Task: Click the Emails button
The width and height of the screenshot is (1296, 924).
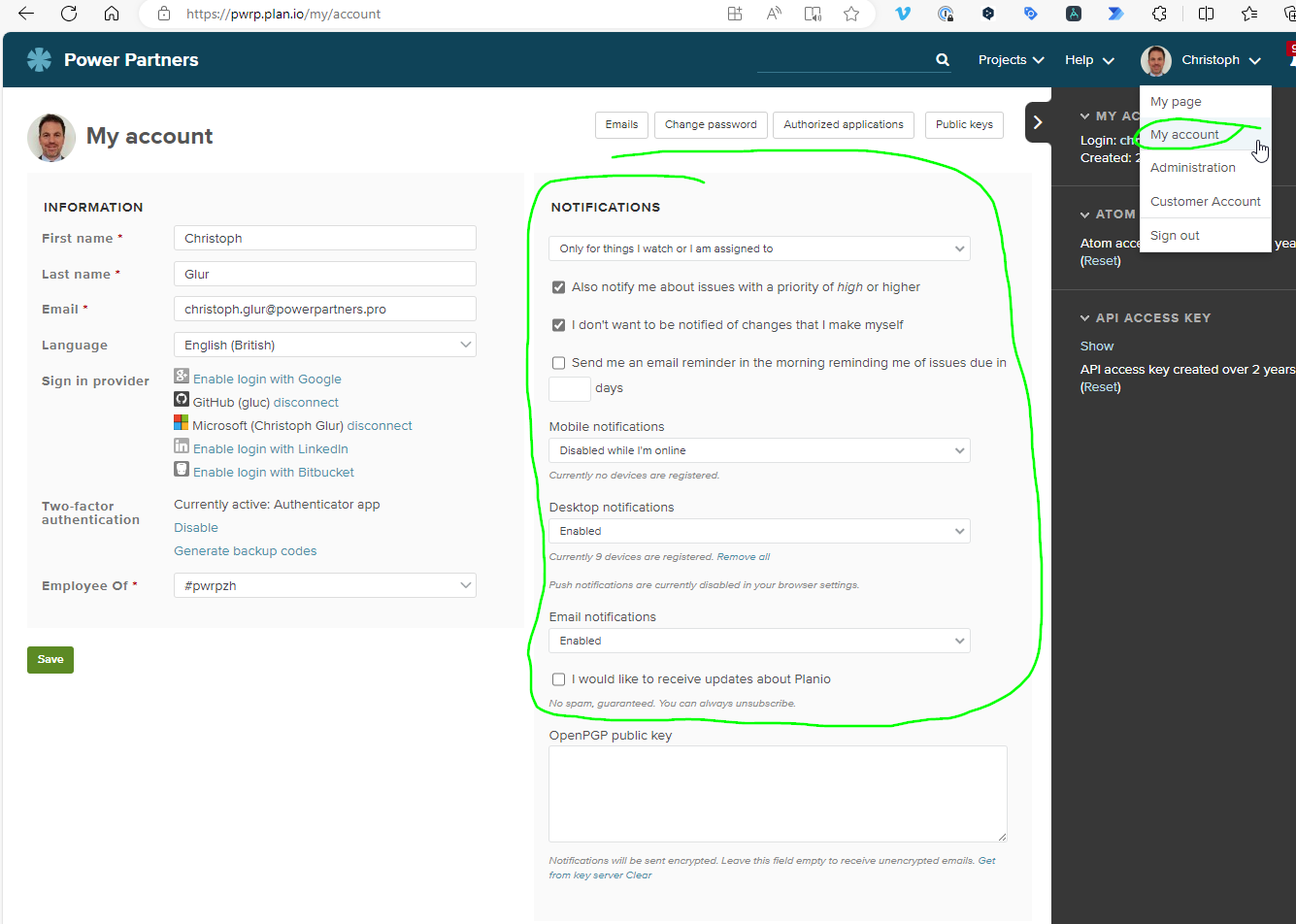Action: [621, 124]
